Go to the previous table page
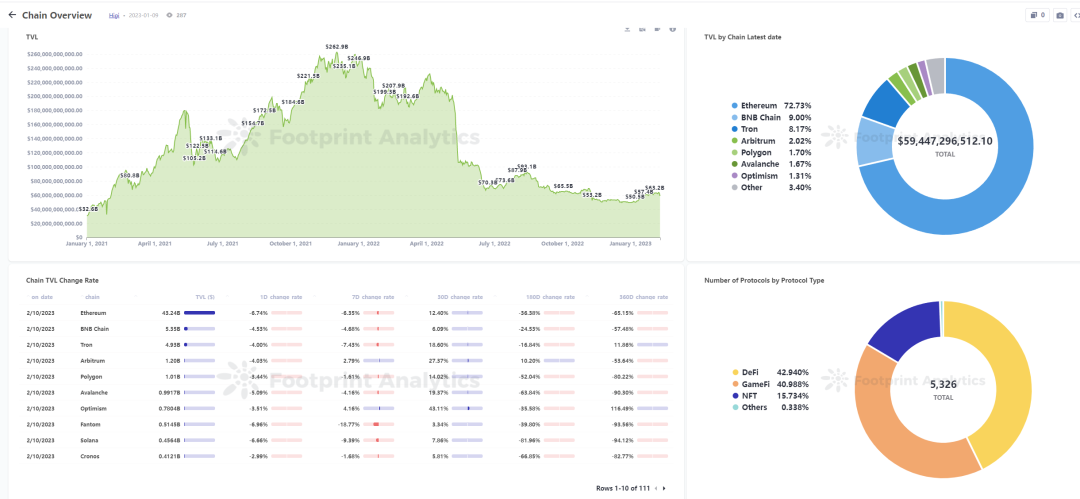This screenshot has height=499, width=1080. tap(656, 488)
